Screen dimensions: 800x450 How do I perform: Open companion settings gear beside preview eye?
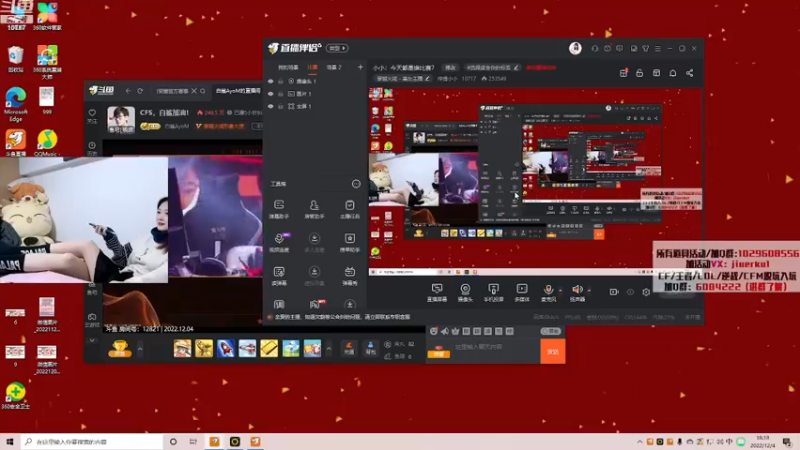coord(646,292)
